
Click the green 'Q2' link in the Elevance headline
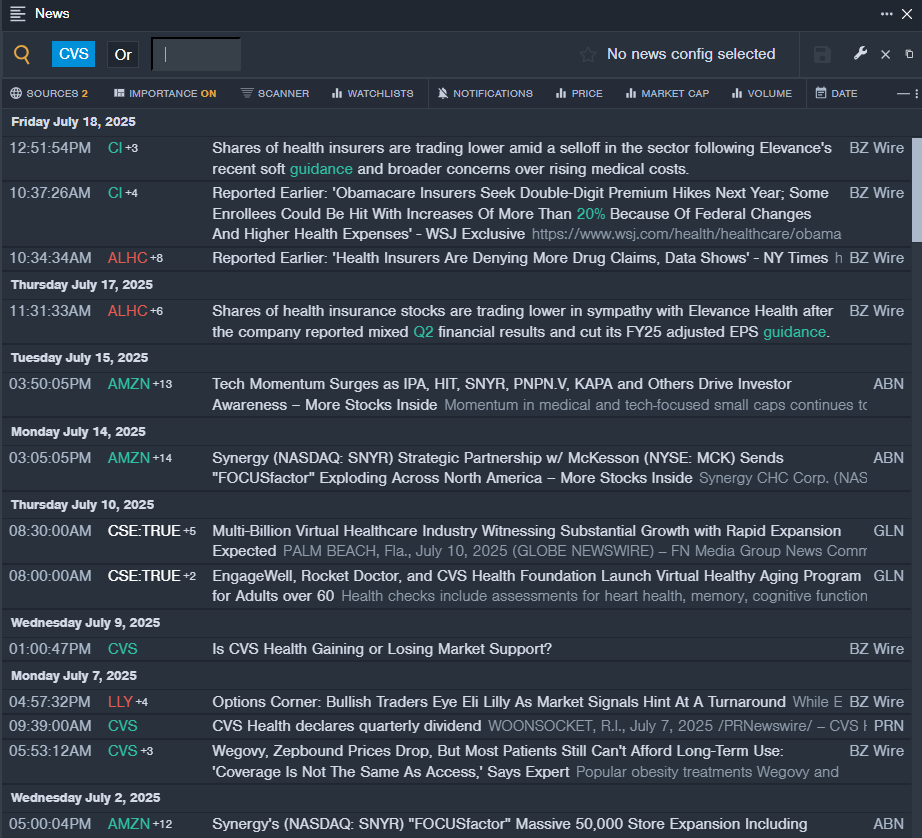[x=423, y=332]
